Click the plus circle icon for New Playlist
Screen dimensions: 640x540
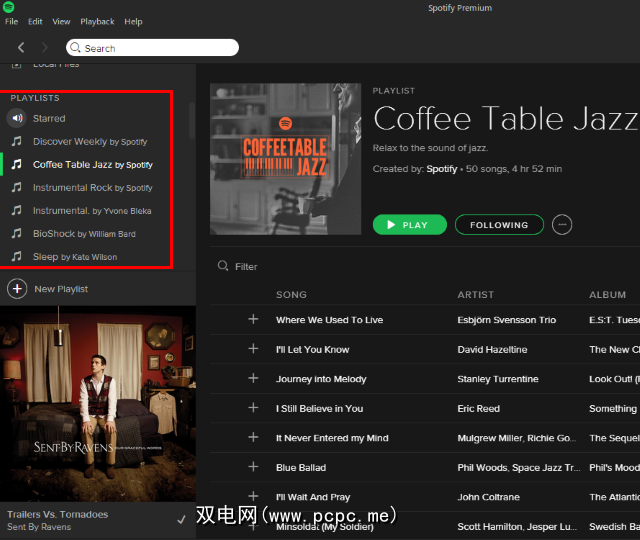click(17, 289)
